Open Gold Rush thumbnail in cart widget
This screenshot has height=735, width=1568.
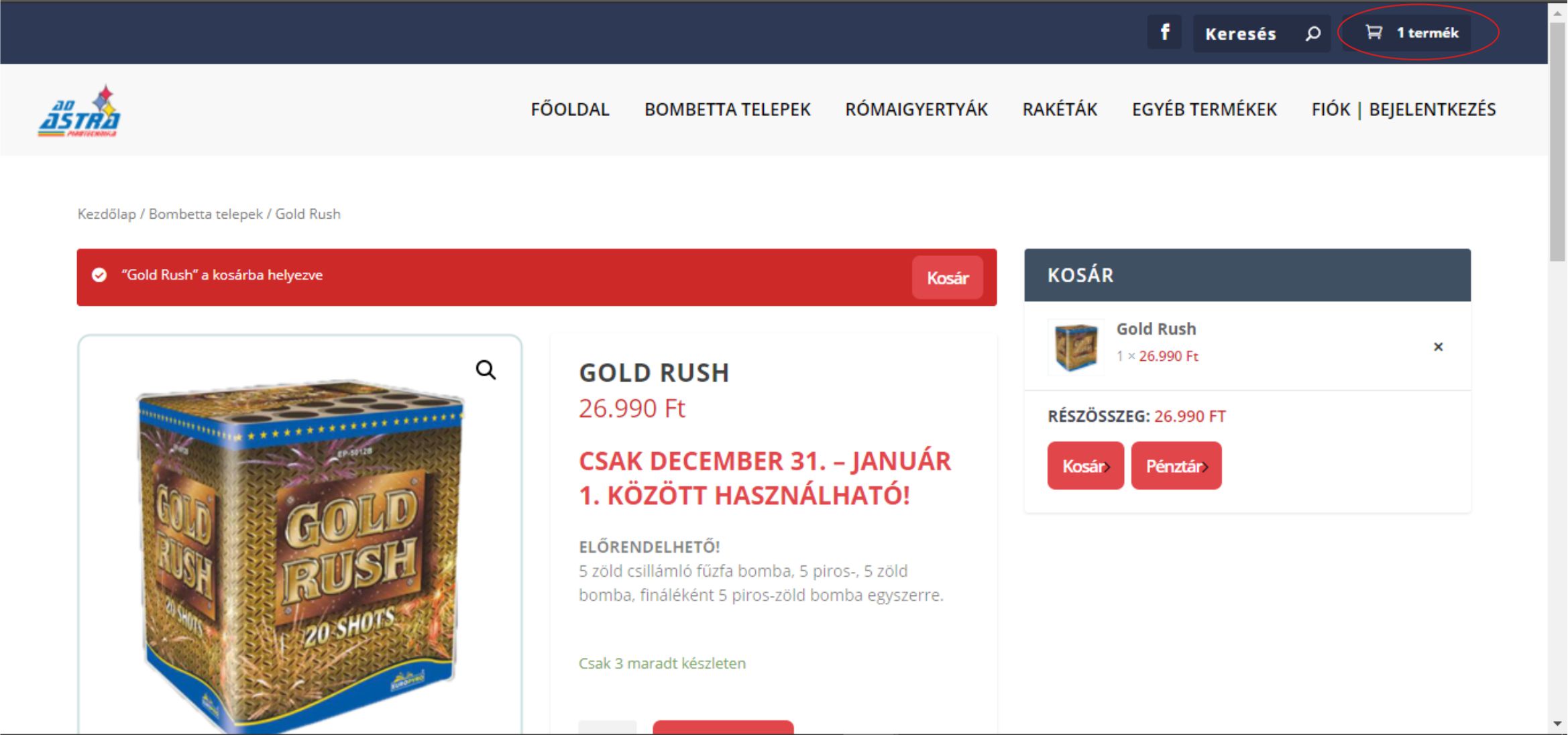click(x=1076, y=347)
